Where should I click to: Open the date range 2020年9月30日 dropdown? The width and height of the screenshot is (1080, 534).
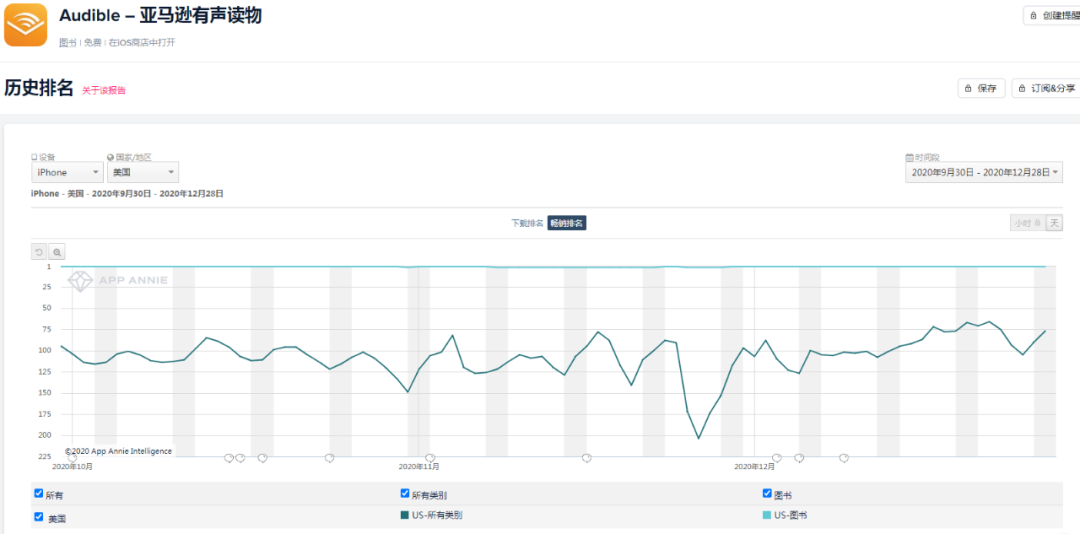[984, 172]
